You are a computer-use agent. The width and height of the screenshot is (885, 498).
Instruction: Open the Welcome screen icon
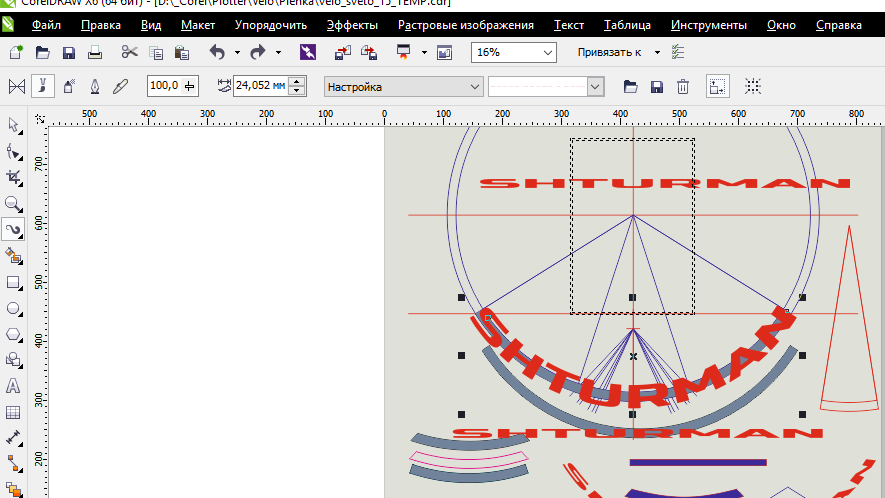click(x=445, y=53)
